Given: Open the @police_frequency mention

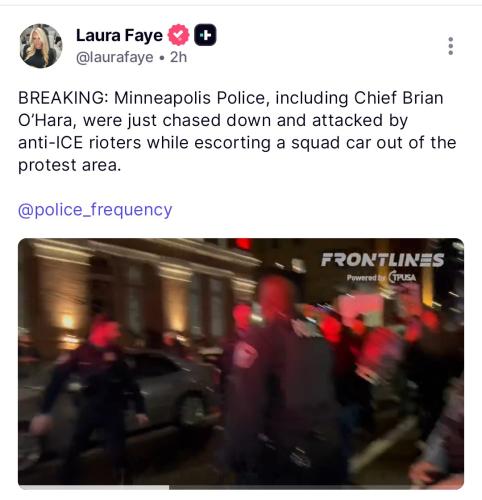Looking at the screenshot, I should [x=95, y=210].
